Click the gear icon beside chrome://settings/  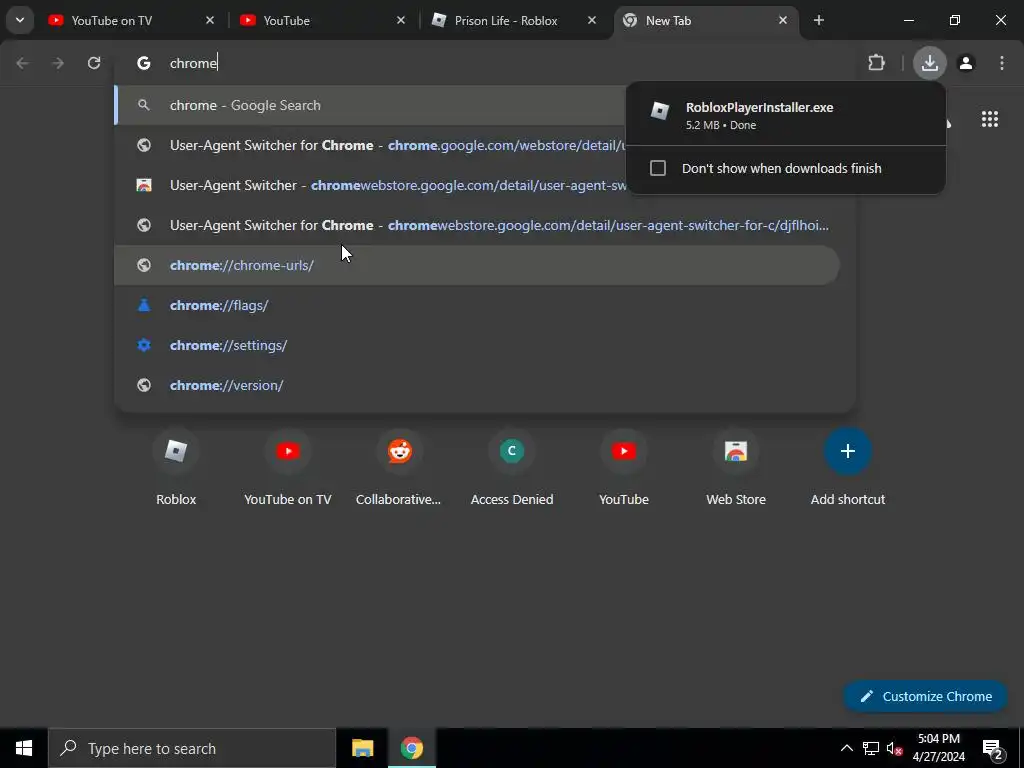pos(144,345)
